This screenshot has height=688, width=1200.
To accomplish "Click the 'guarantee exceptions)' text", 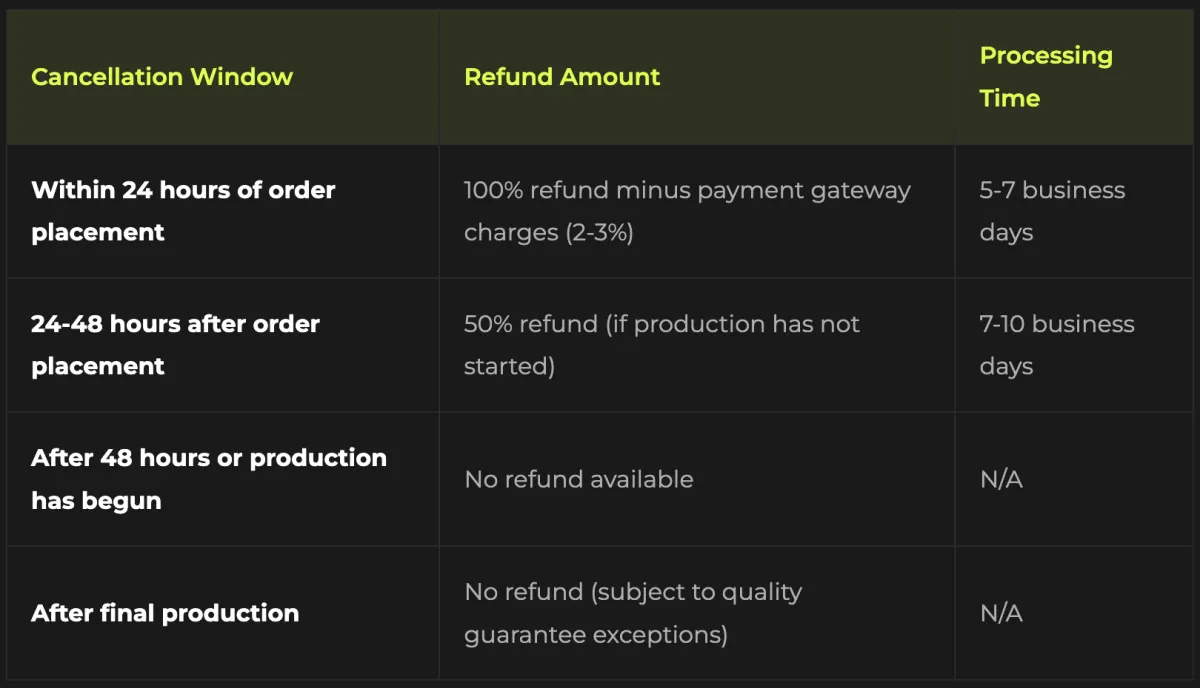I will [595, 634].
